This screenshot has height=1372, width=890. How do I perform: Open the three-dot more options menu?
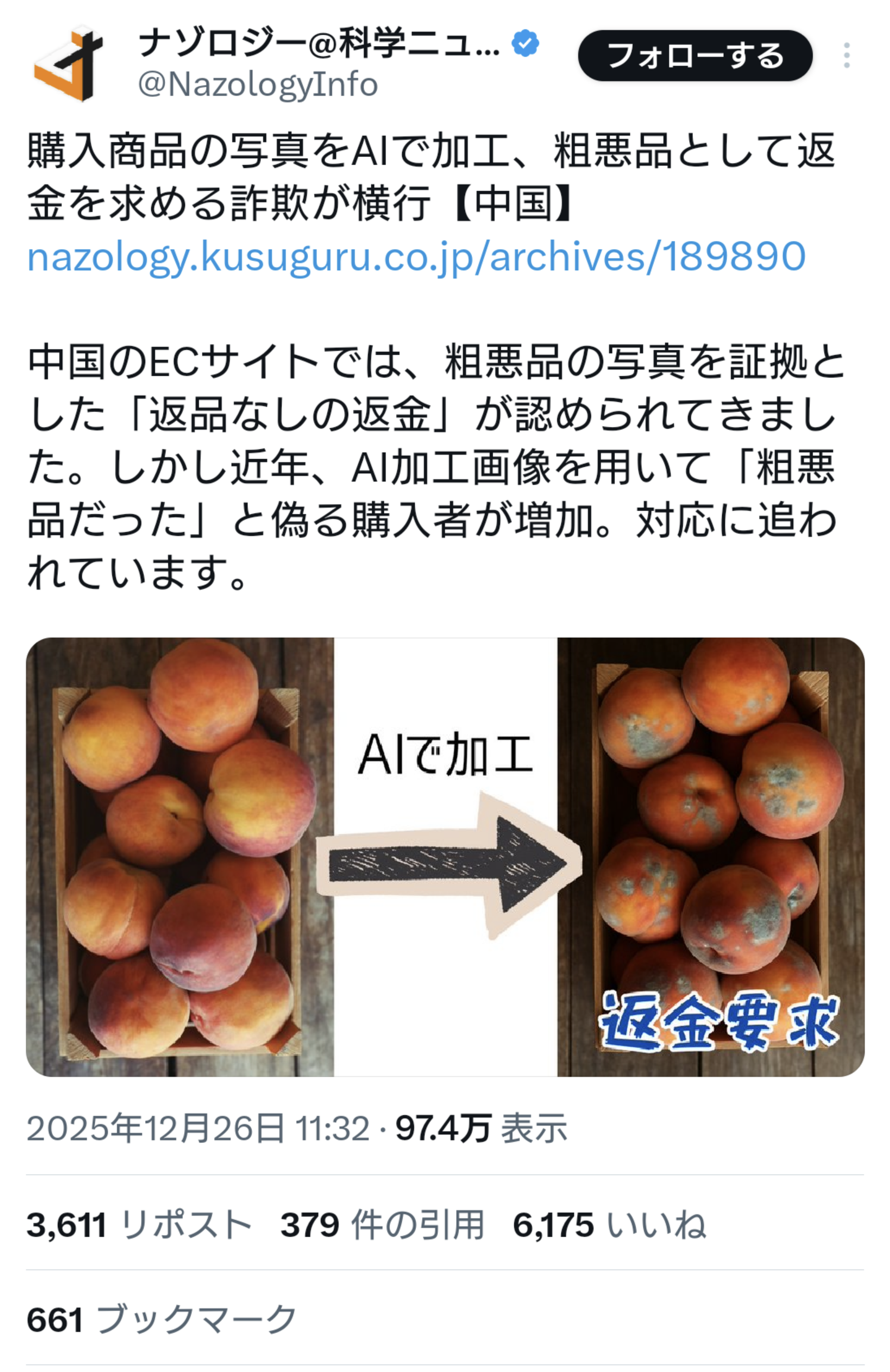[846, 55]
